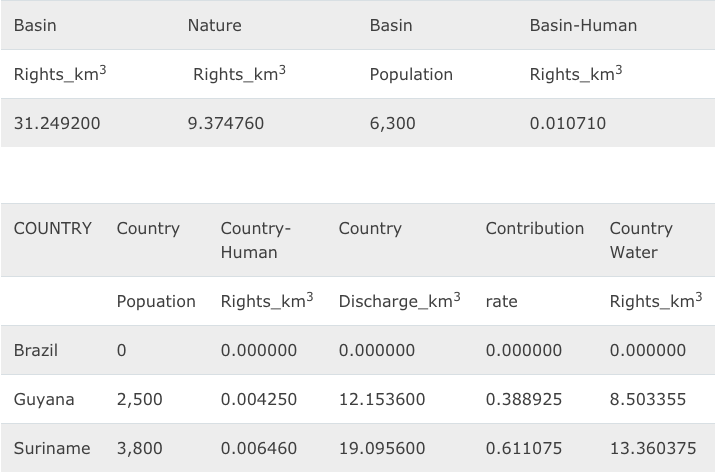The height and width of the screenshot is (474, 715).
Task: Select Guyana's population value 2,500
Action: pos(139,400)
